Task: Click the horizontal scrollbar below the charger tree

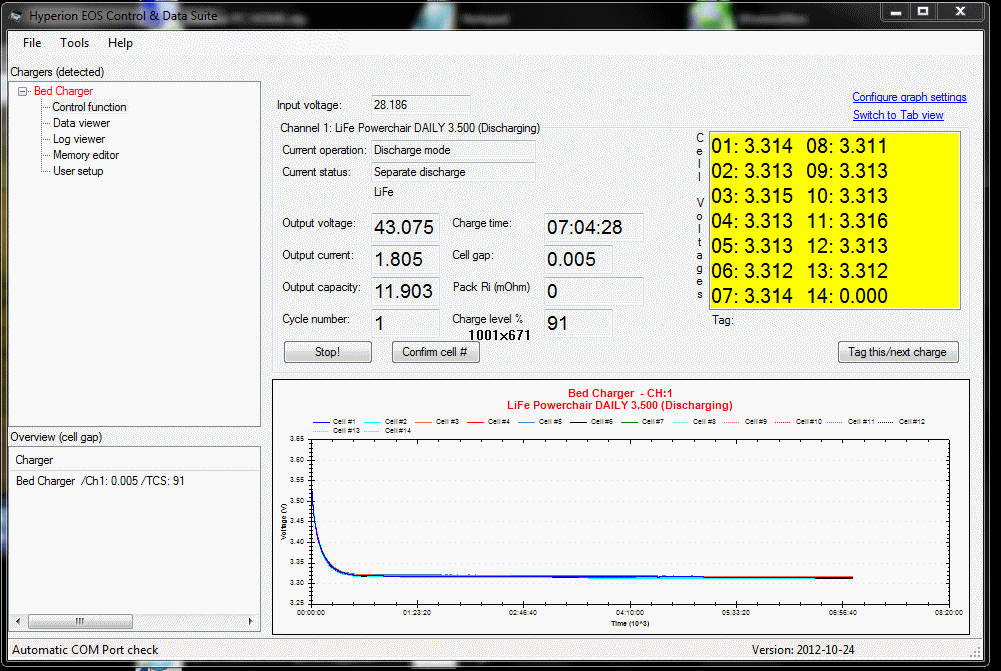Action: [x=80, y=621]
